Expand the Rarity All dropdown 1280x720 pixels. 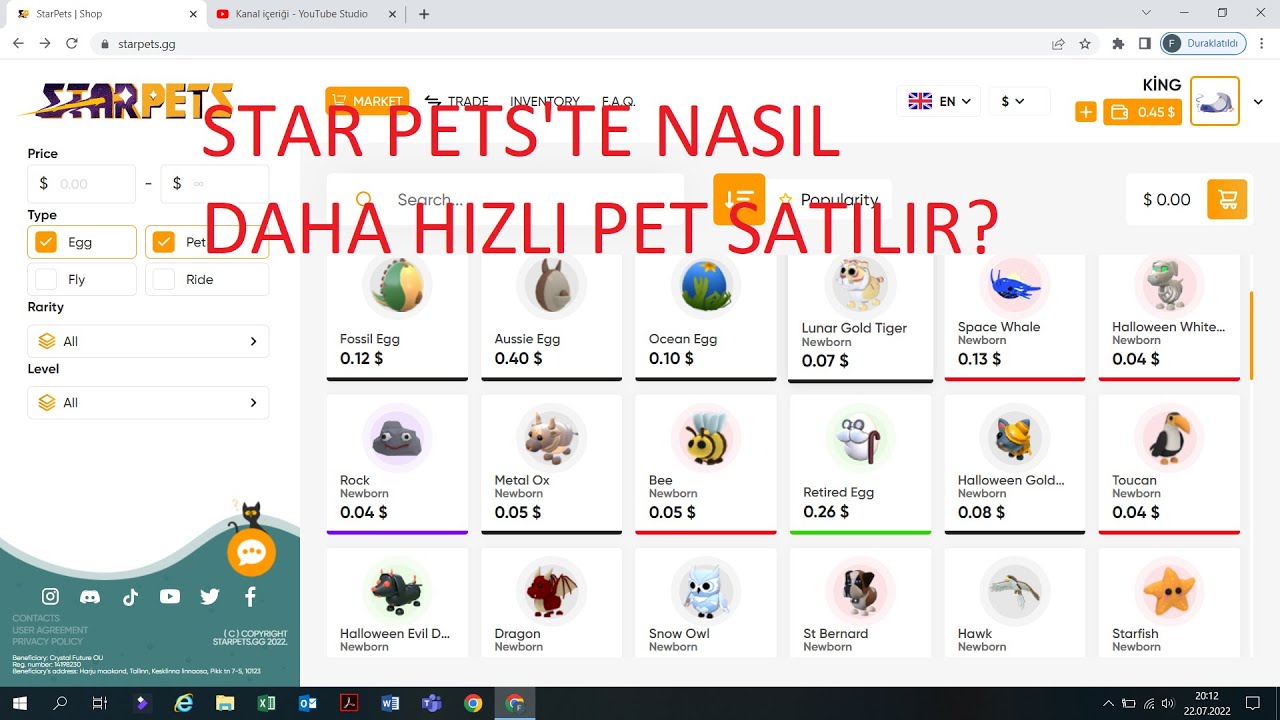(148, 341)
